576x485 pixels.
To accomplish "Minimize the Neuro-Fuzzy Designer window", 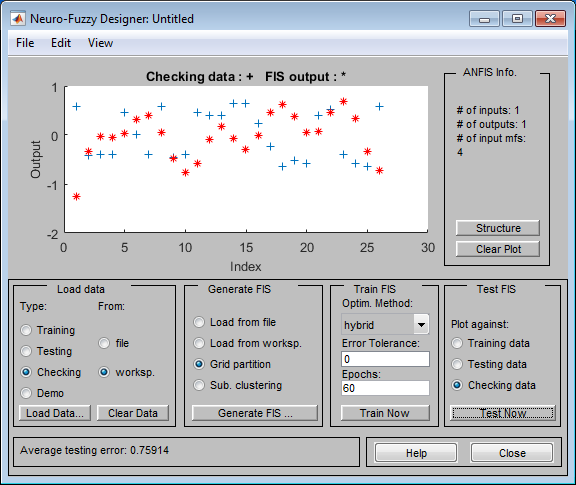I will pos(484,18).
